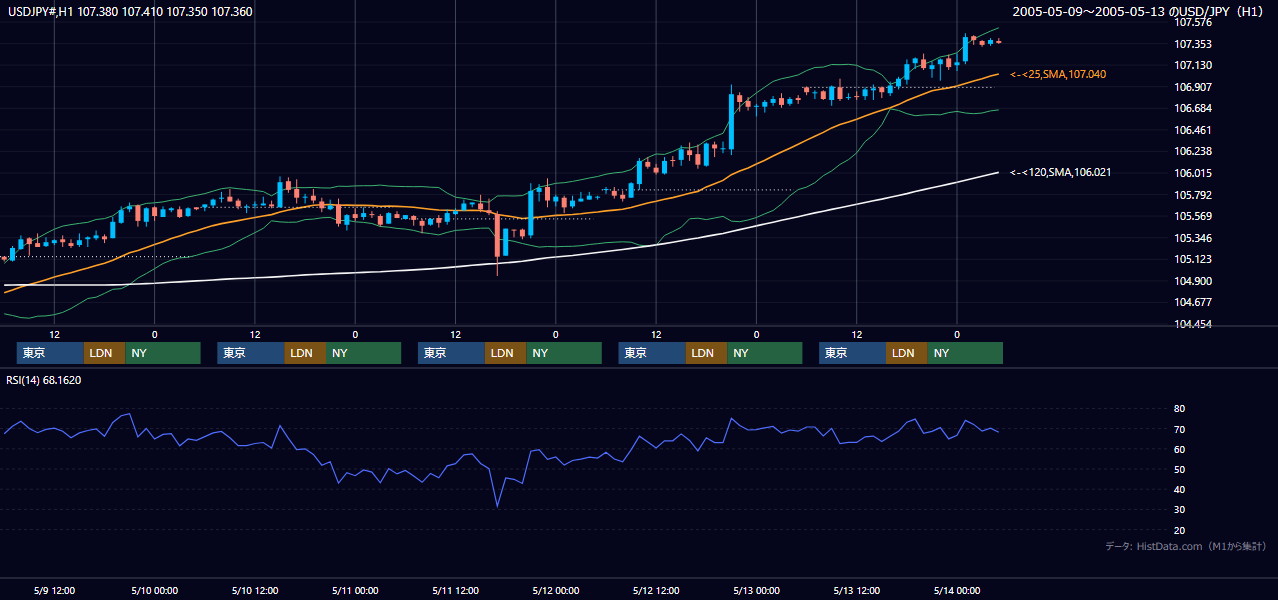Select the rightmost NY session block
The image size is (1278, 600).
(x=965, y=353)
